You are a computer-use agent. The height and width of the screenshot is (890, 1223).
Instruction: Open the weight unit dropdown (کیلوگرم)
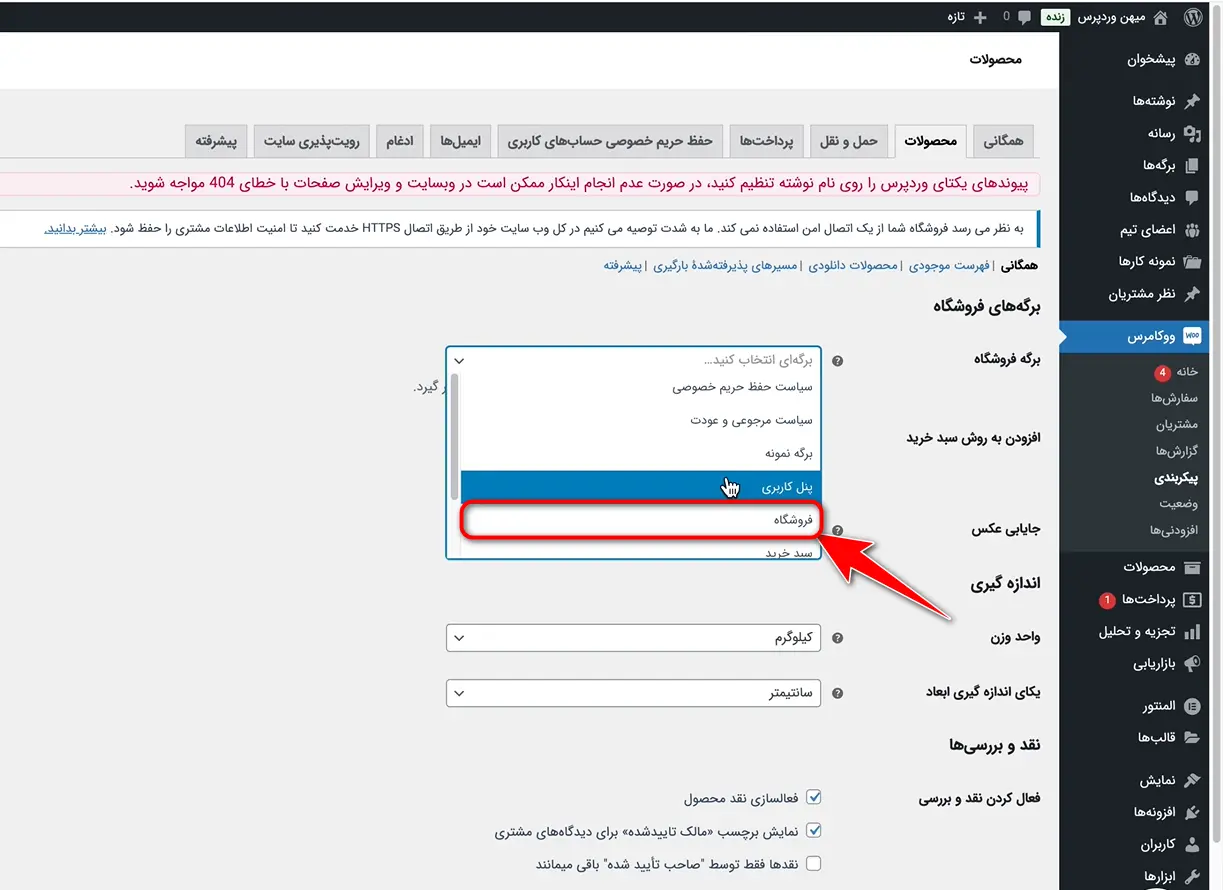tap(633, 638)
